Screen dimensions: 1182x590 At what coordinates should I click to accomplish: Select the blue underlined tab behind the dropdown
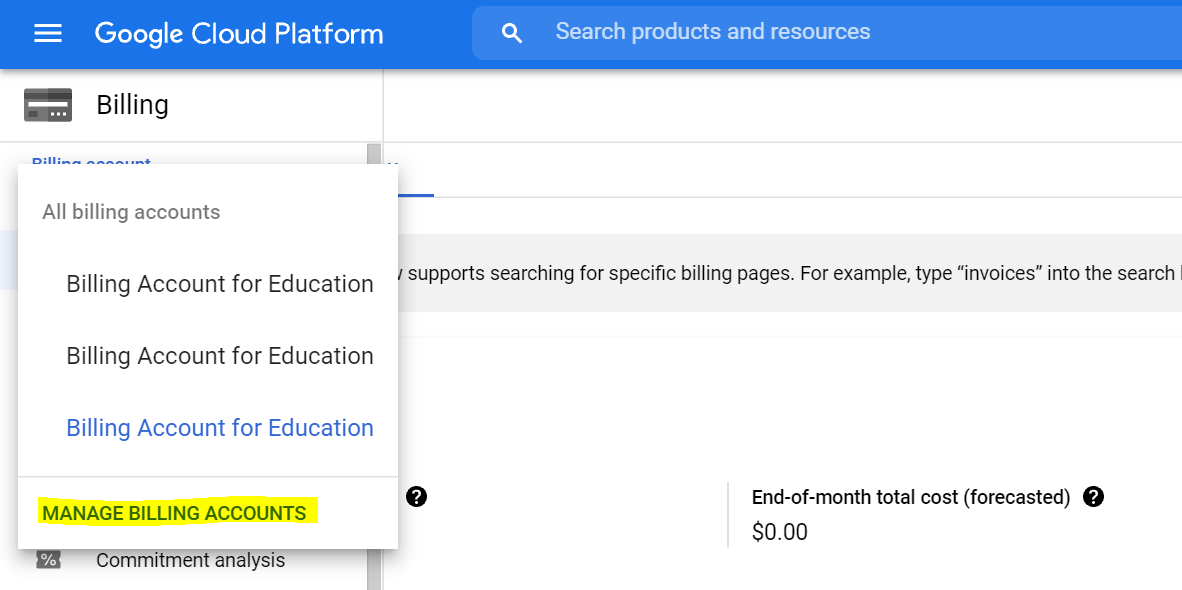410,179
